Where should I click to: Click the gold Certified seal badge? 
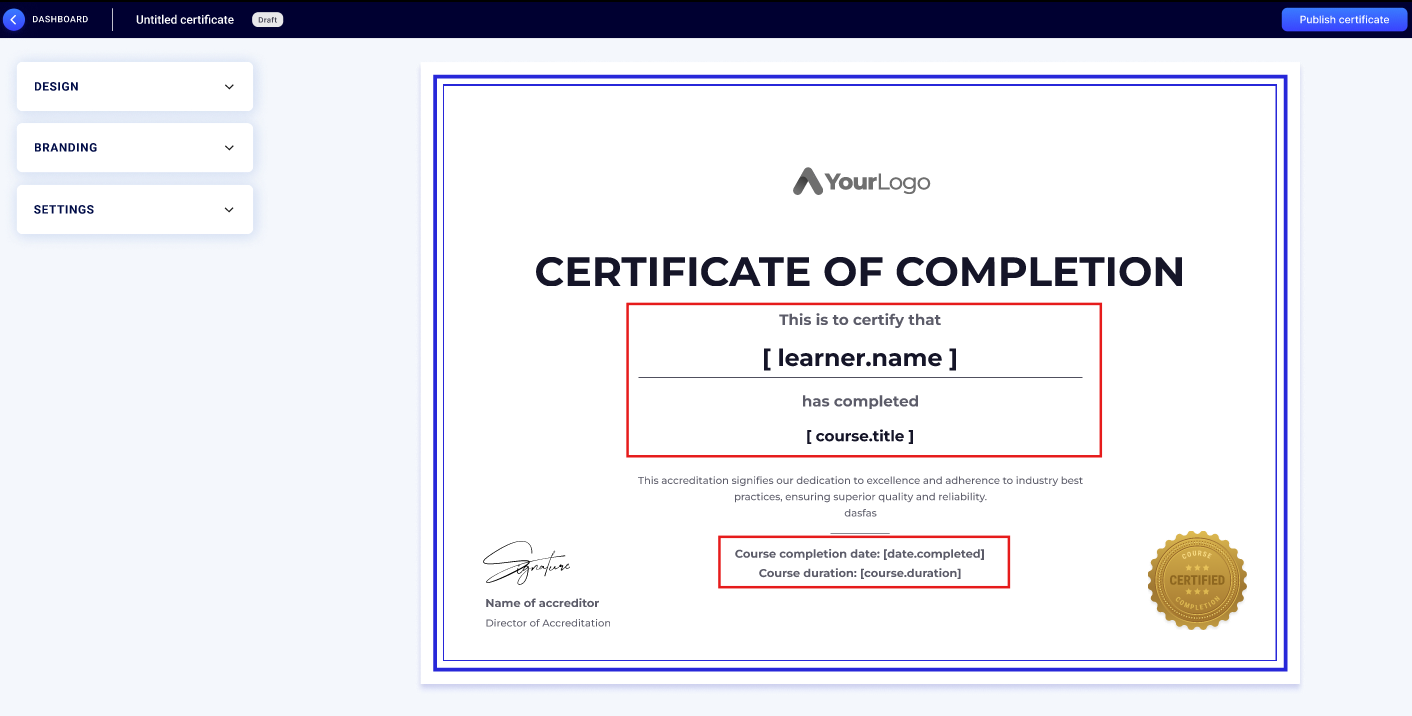pos(1197,580)
